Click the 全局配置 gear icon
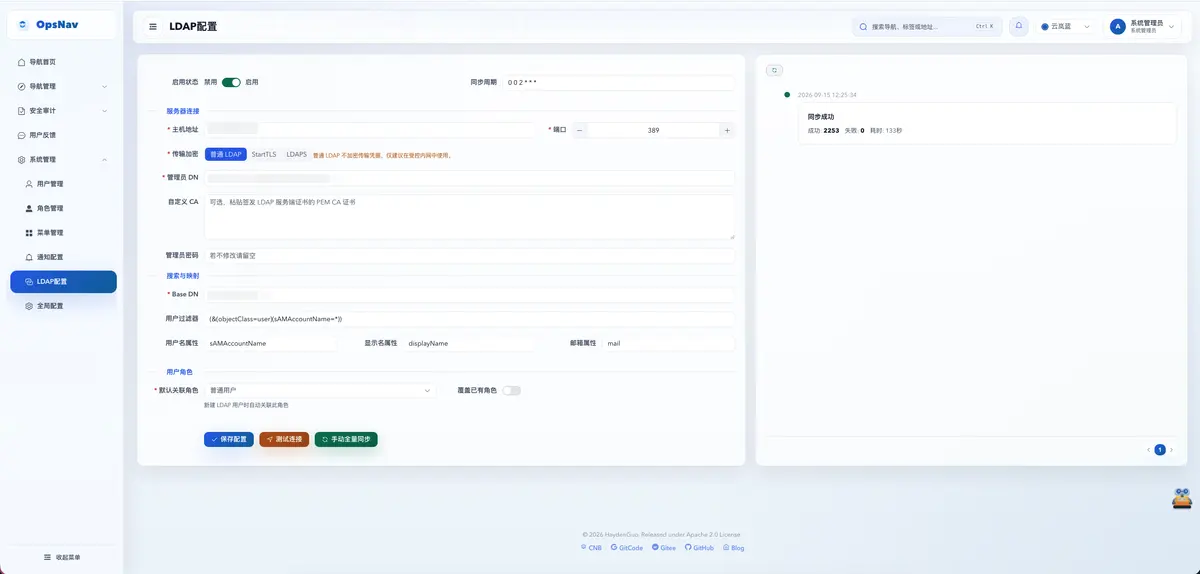 (29, 306)
